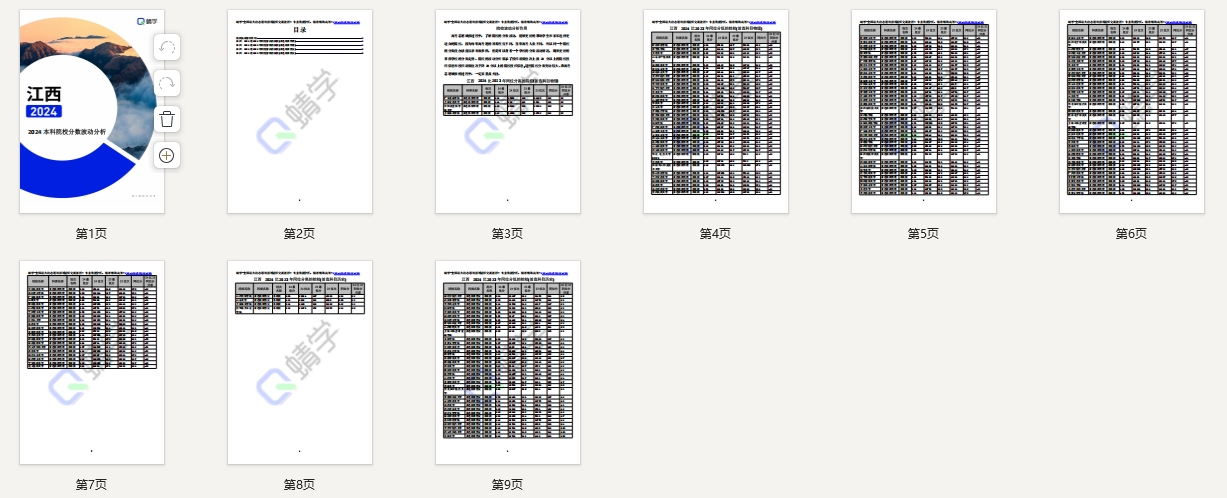This screenshot has width=1227, height=498.
Task: Select the page 6 thumbnail
Action: pos(1132,111)
